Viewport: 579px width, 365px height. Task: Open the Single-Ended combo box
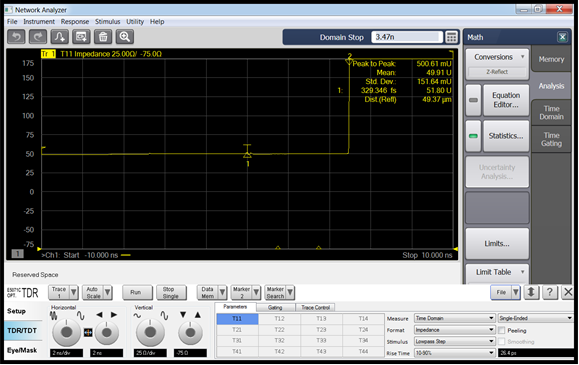(535, 318)
